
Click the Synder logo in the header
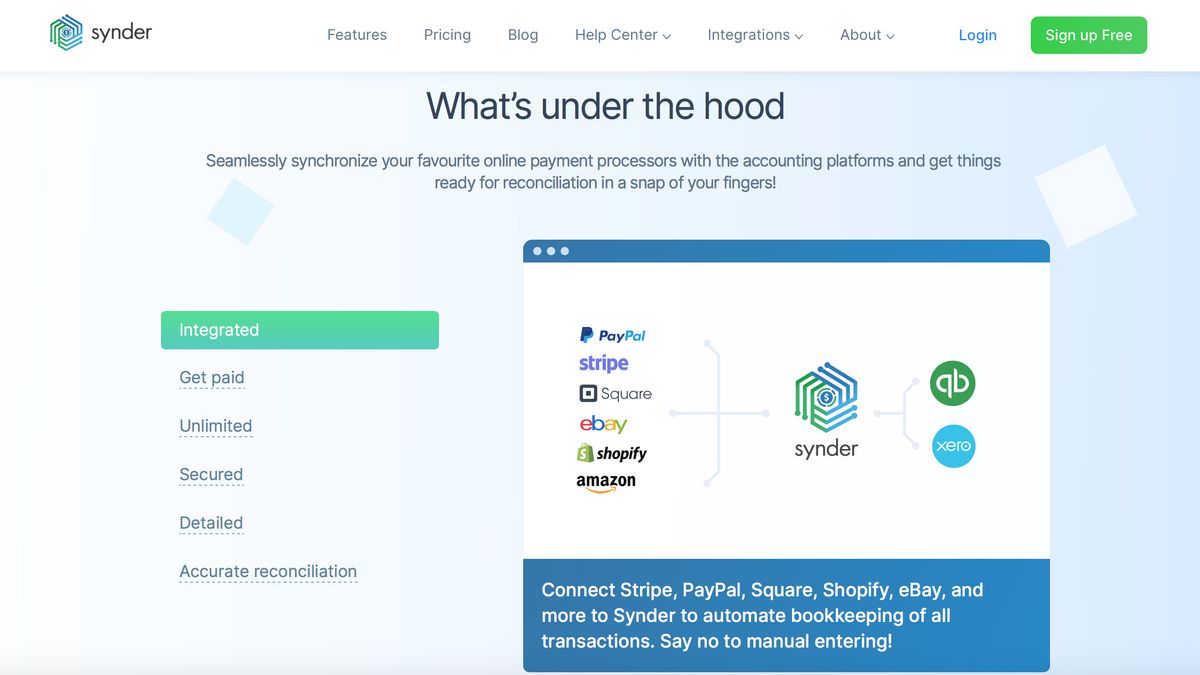(x=100, y=32)
